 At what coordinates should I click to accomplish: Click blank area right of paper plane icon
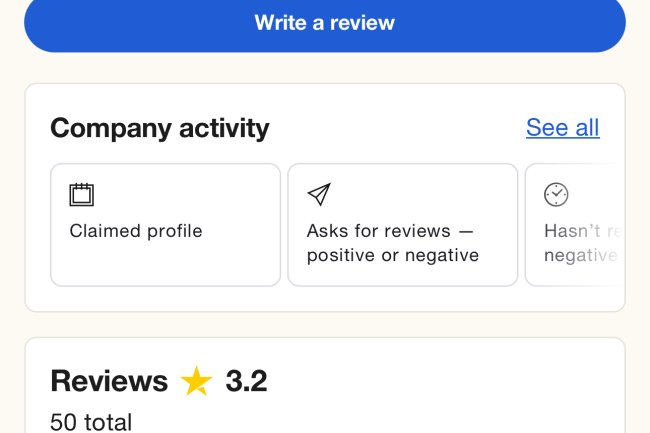click(x=420, y=194)
